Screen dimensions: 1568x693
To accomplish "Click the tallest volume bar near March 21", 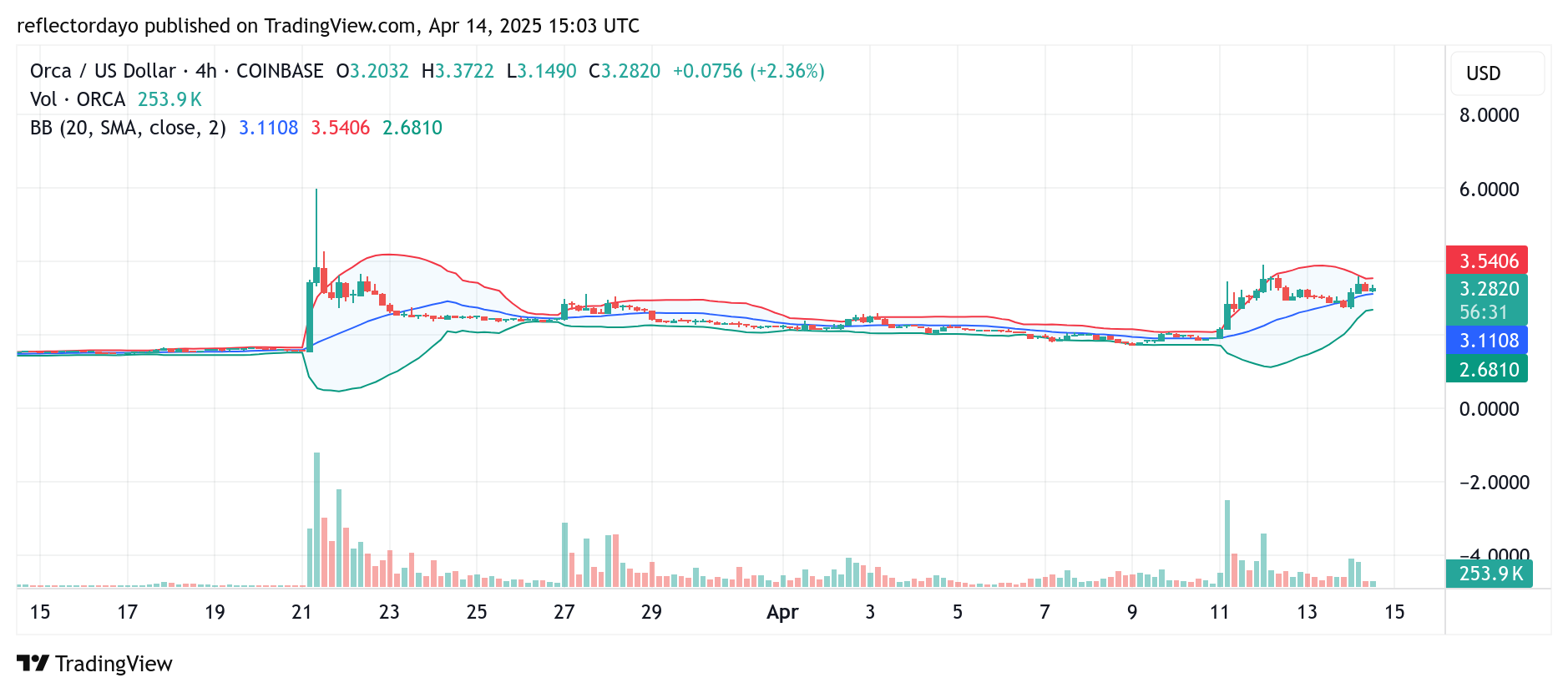I will [x=316, y=519].
